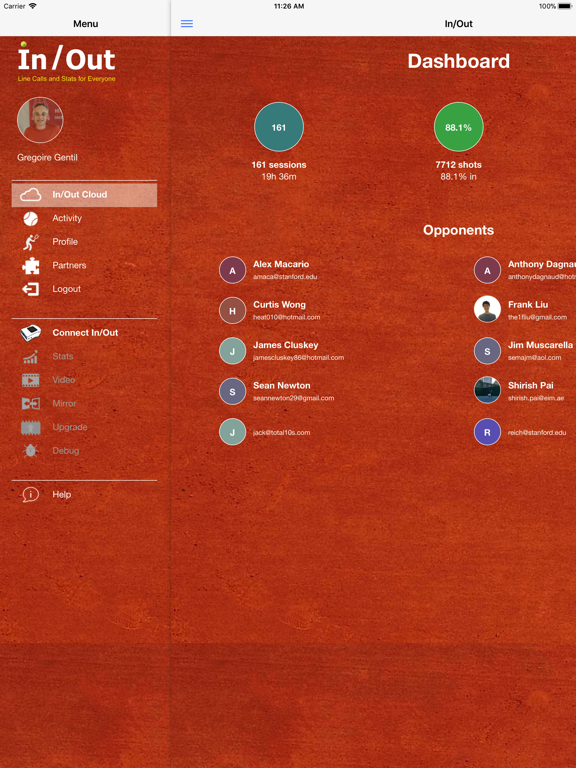Viewport: 576px width, 768px height.
Task: Click Frank Liu's photo avatar
Action: (x=487, y=309)
